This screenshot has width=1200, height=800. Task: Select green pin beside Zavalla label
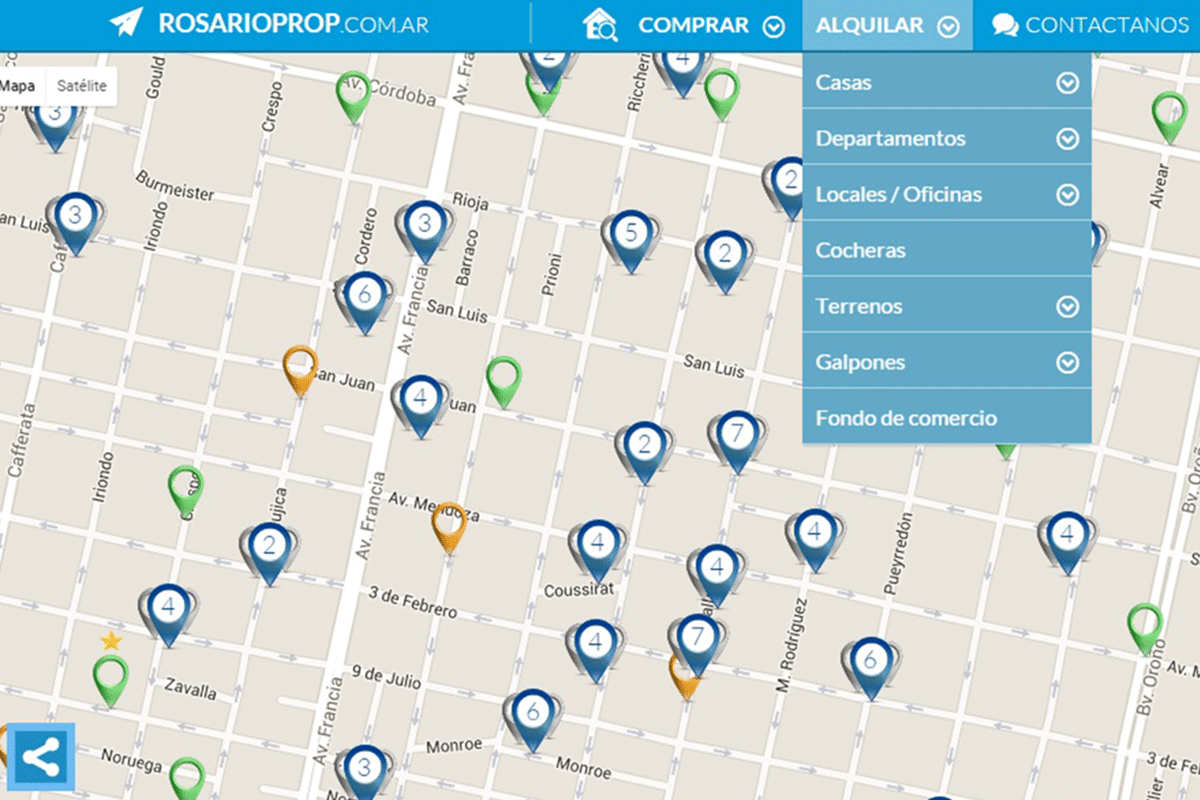[x=110, y=682]
